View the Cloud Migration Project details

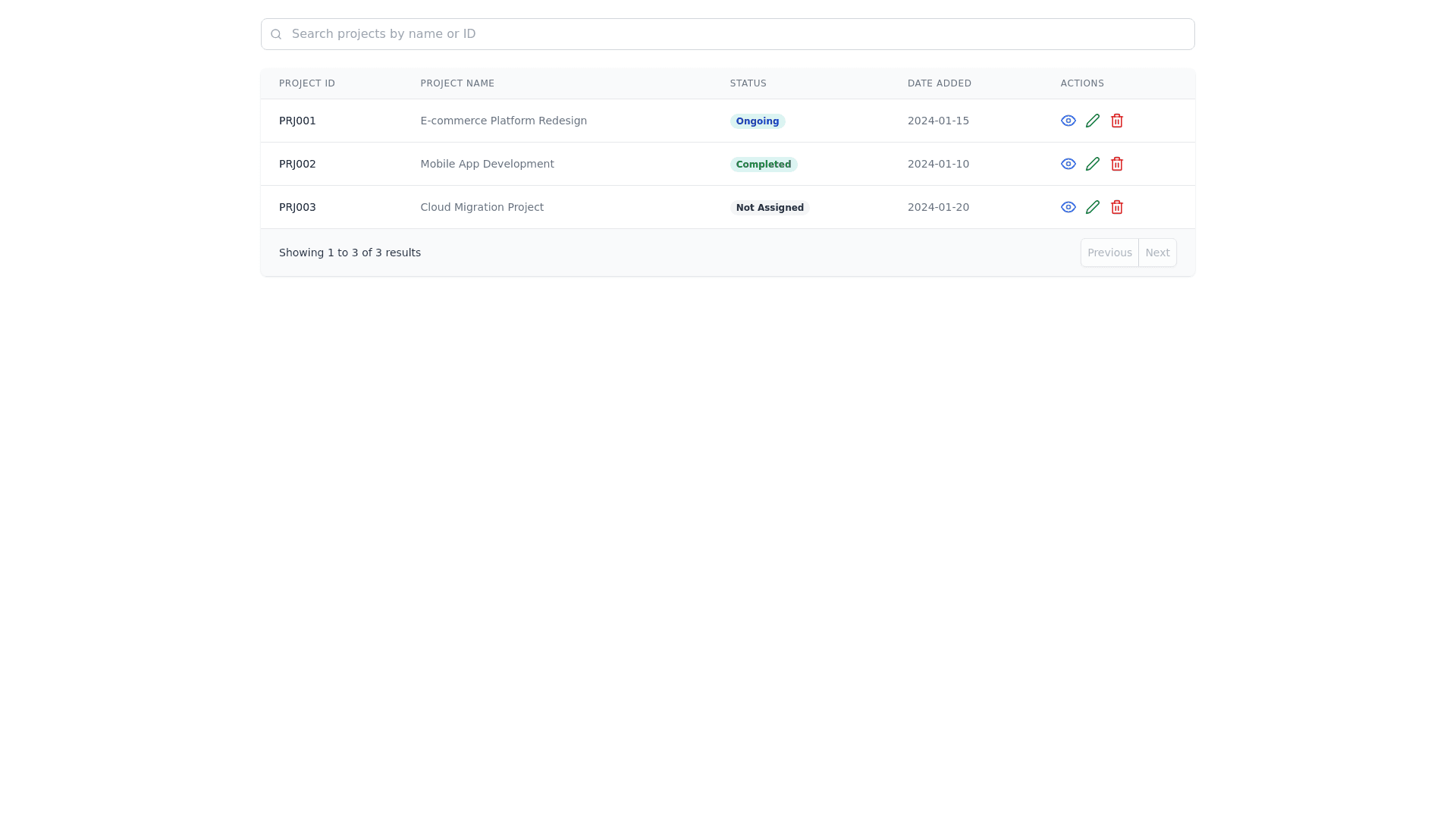pyautogui.click(x=1068, y=207)
